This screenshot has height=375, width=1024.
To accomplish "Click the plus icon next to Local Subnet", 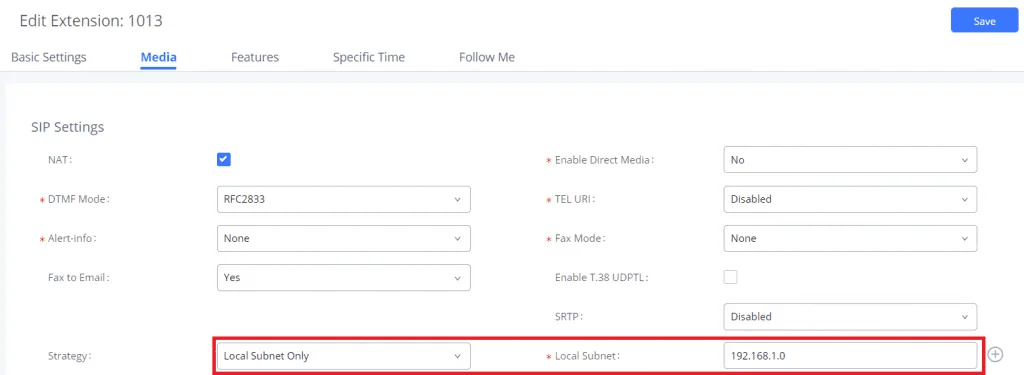I will [x=995, y=354].
